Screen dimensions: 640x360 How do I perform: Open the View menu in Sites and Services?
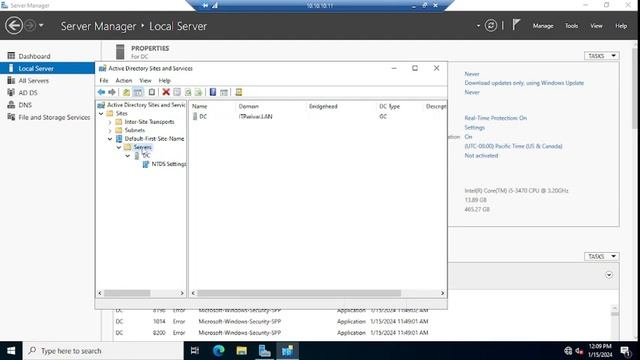[x=145, y=80]
